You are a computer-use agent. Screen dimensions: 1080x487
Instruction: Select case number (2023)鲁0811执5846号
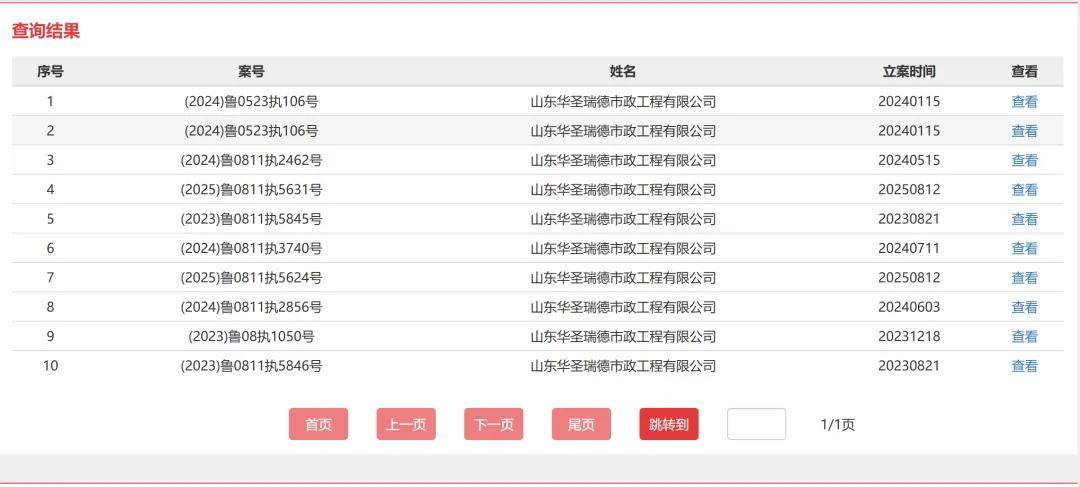point(251,366)
